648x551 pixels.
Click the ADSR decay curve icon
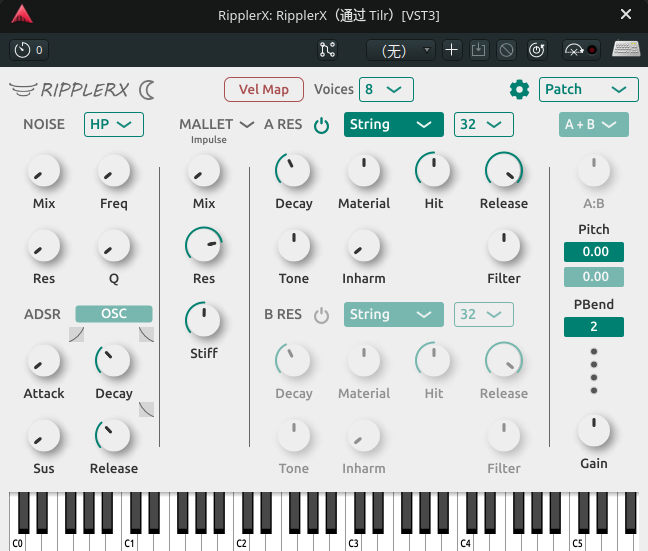pos(146,334)
